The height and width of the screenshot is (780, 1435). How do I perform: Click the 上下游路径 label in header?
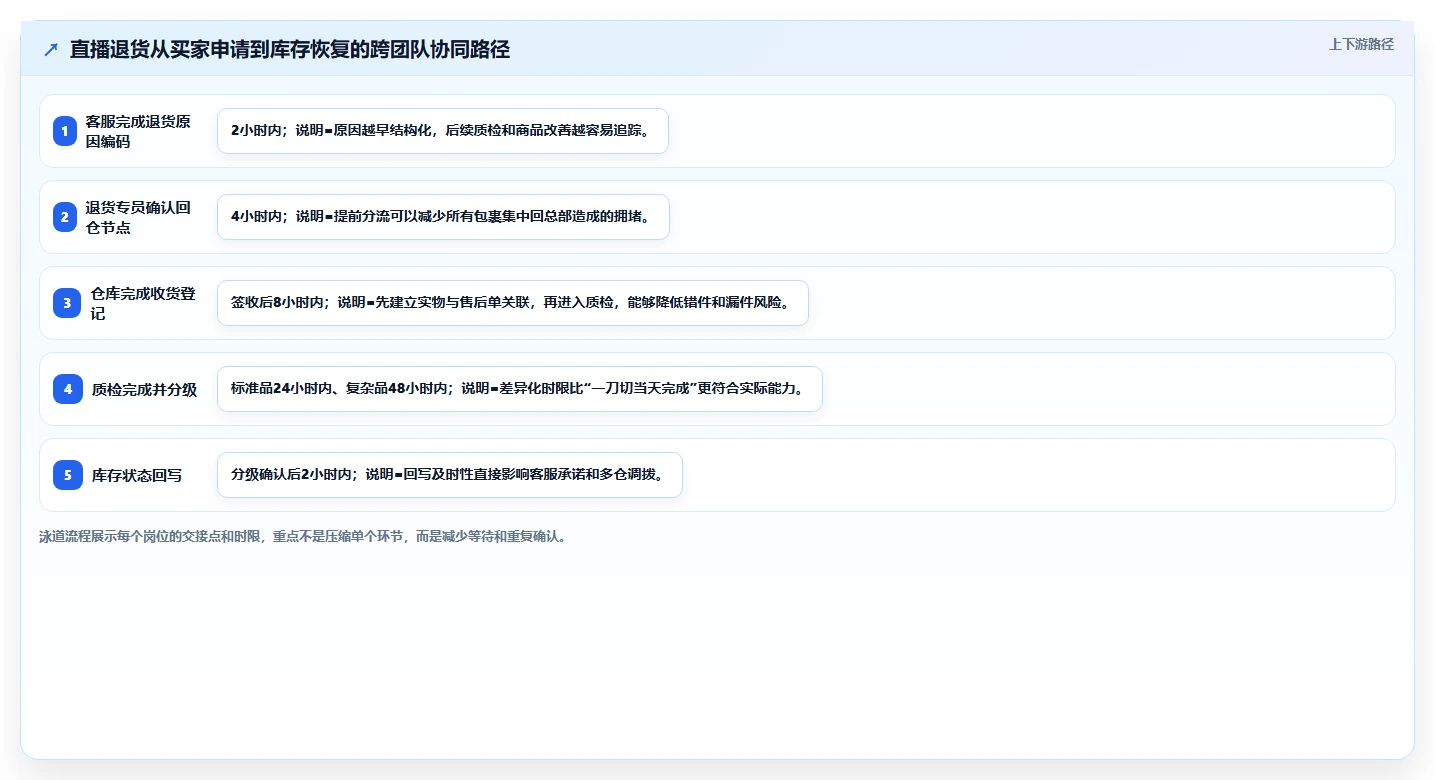click(x=1361, y=44)
